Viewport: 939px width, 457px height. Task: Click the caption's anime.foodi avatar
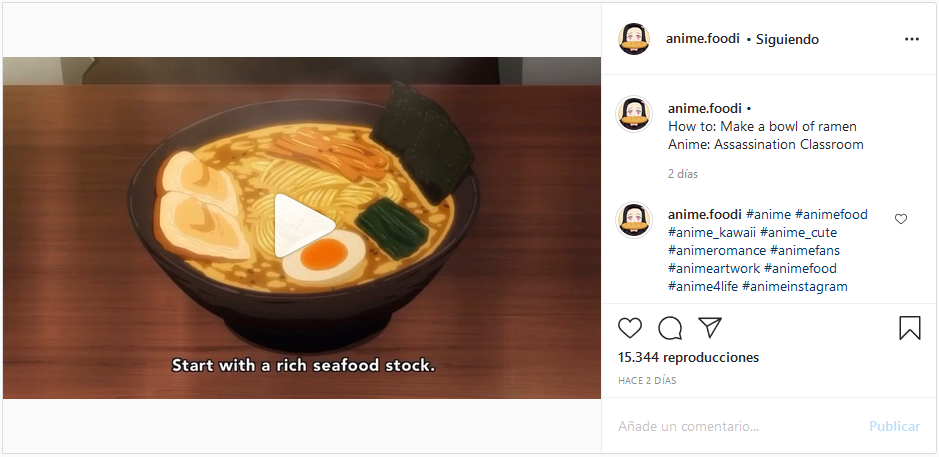[634, 114]
